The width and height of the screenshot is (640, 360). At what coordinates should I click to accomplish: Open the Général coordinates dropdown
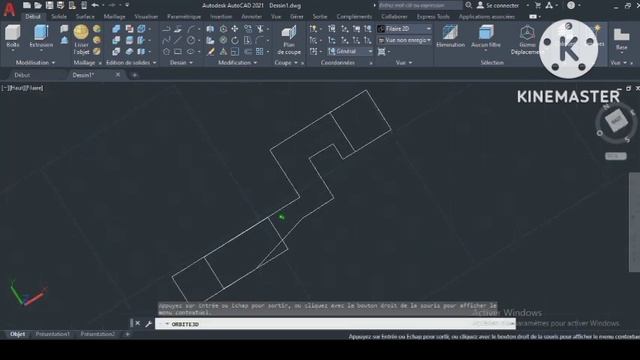tap(350, 51)
